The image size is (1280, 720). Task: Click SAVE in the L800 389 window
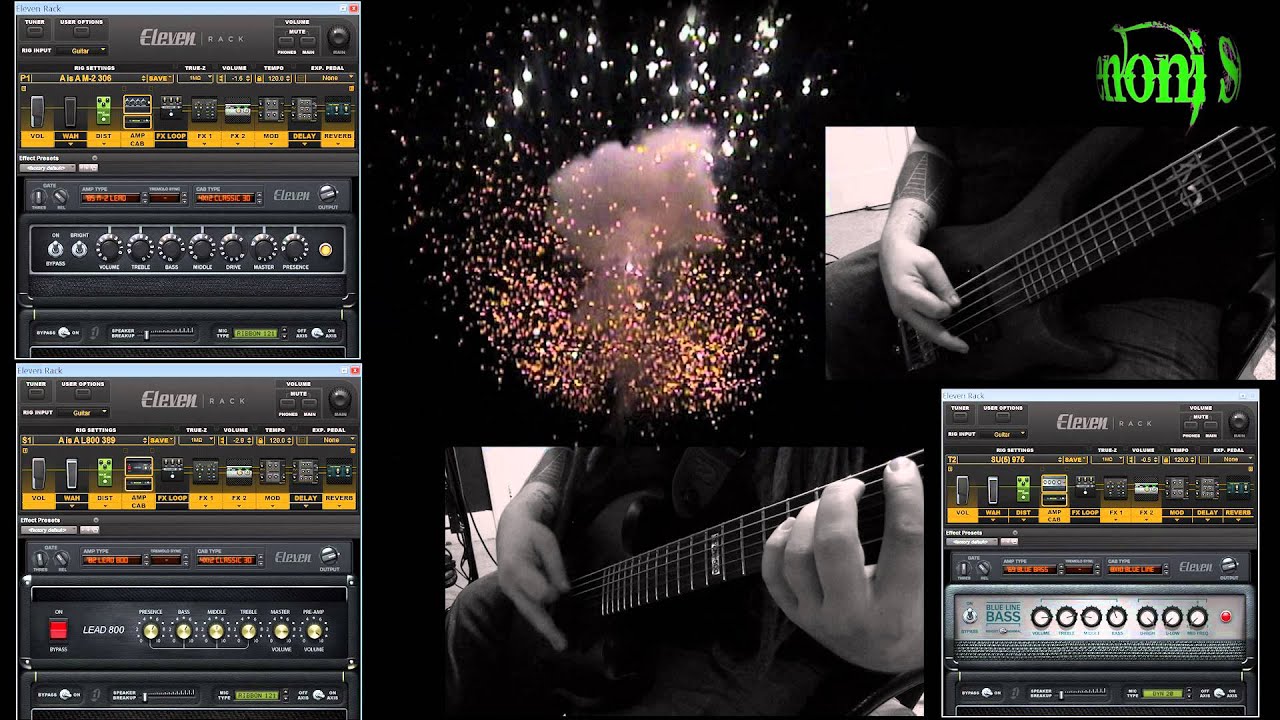pyautogui.click(x=160, y=440)
